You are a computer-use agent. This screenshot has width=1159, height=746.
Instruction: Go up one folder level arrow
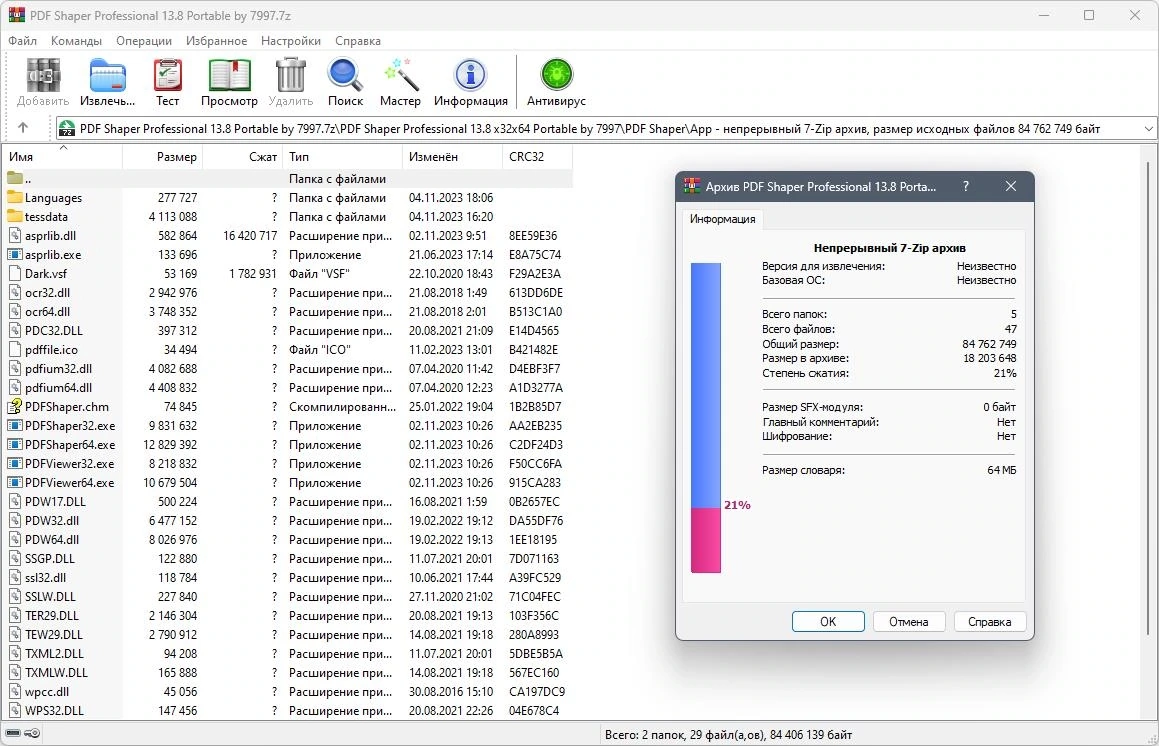pyautogui.click(x=23, y=128)
